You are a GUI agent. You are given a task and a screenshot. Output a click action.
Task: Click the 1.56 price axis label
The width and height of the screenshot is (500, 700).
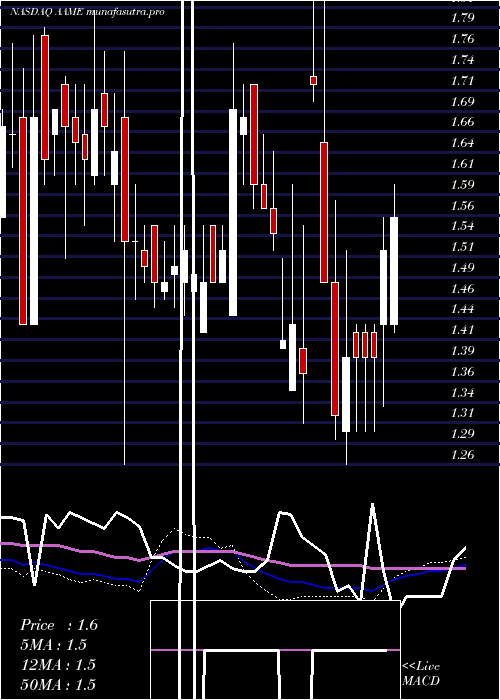(x=462, y=206)
